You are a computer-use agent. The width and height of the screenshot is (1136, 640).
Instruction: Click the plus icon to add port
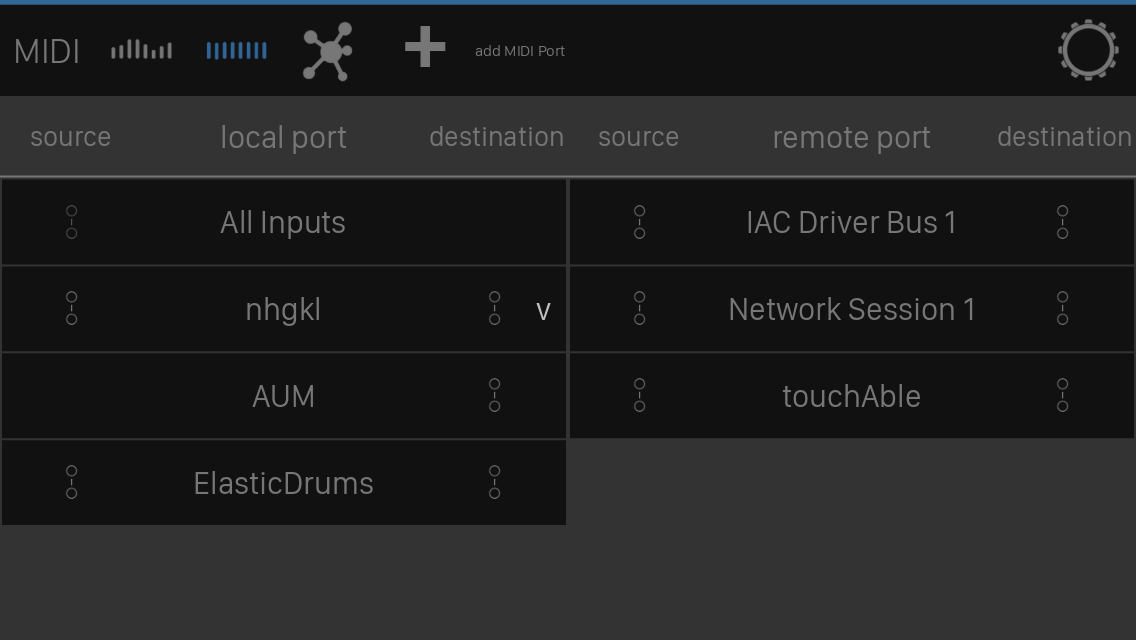pos(425,48)
